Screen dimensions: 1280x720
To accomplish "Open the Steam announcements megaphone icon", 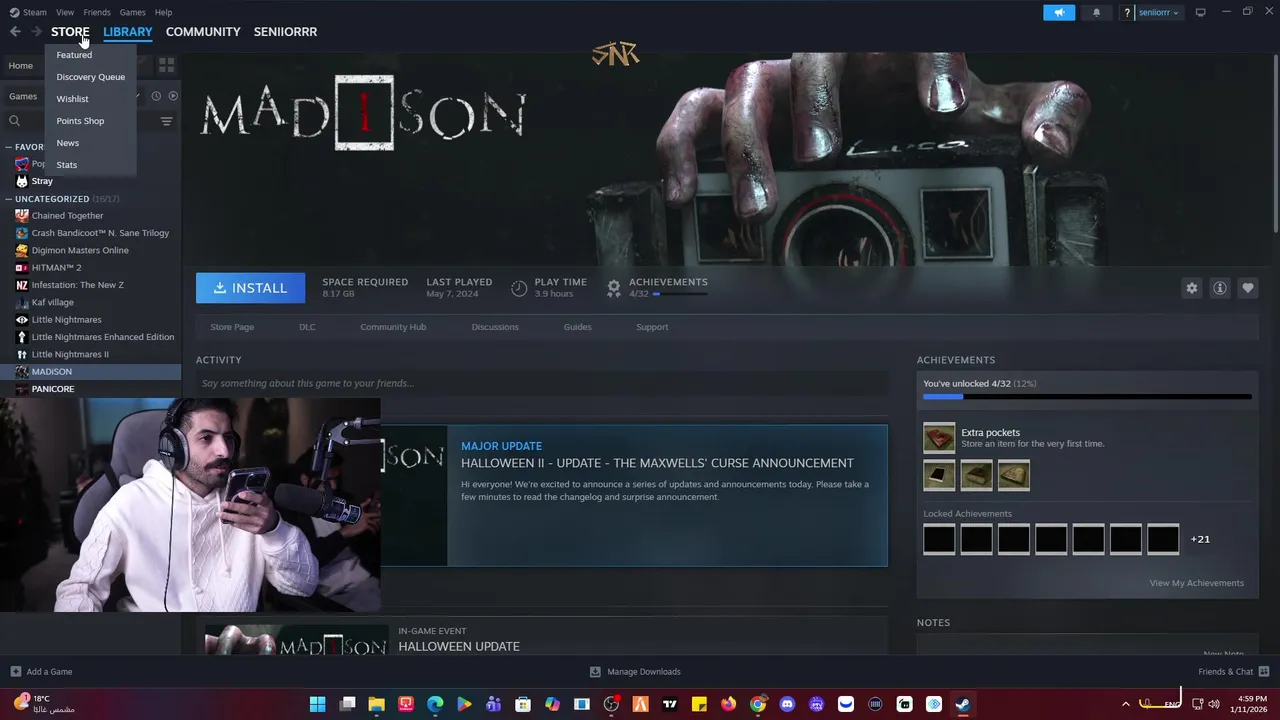I will 1059,12.
